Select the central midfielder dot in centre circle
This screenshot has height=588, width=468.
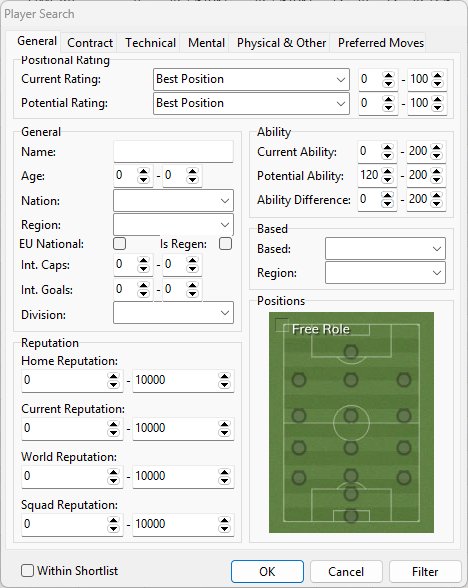[x=351, y=416]
